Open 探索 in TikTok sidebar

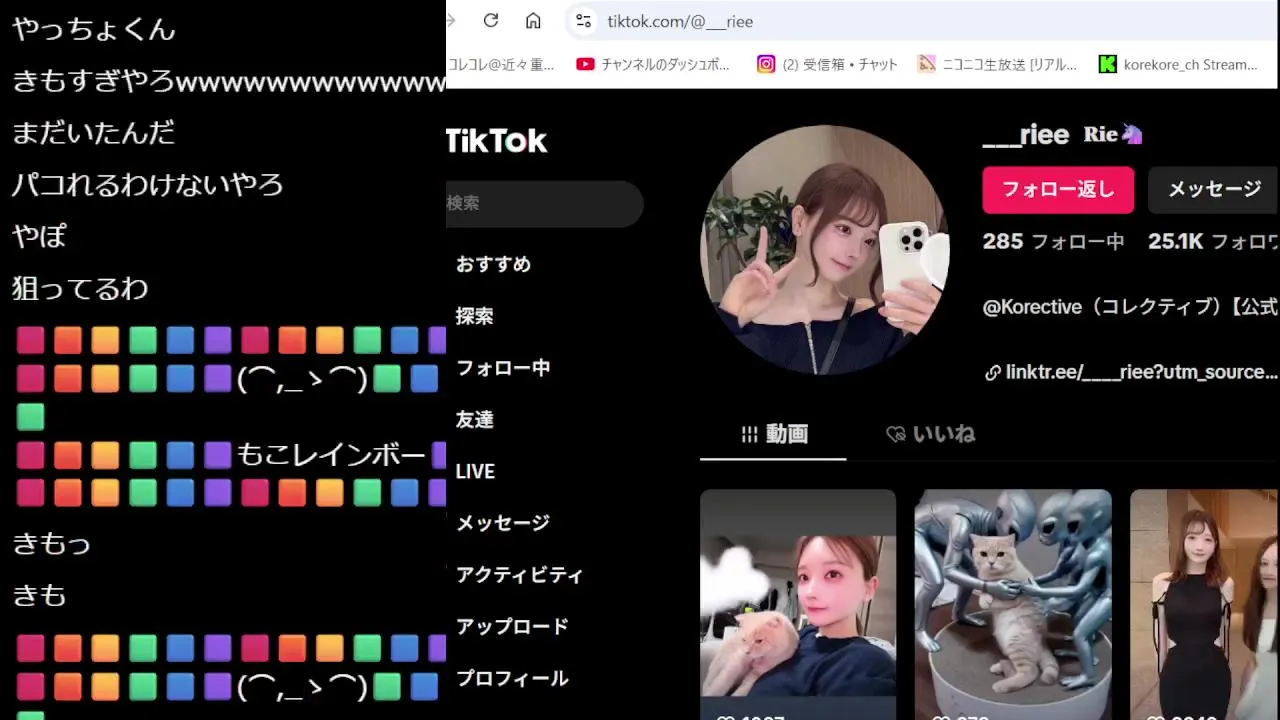tap(474, 316)
